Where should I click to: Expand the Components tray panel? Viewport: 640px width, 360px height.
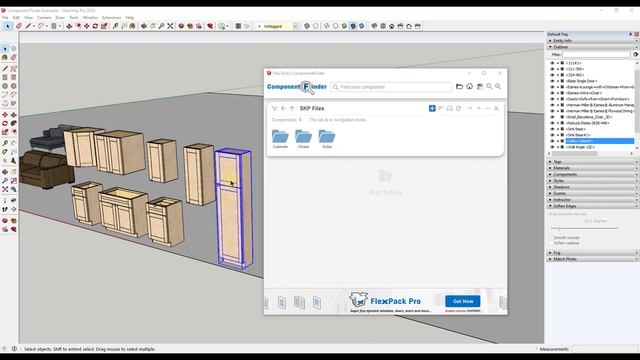click(x=593, y=174)
